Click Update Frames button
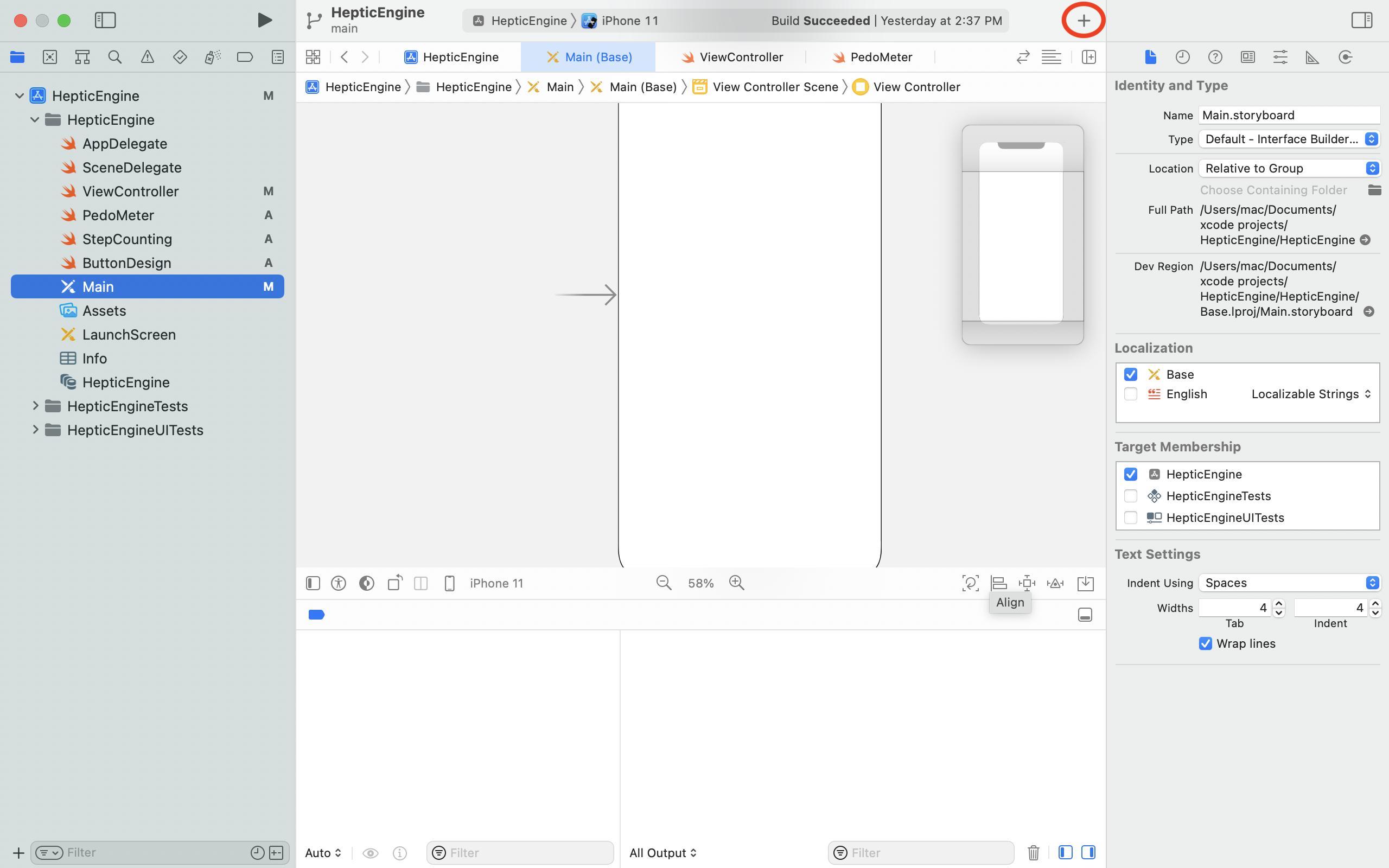1389x868 pixels. click(x=970, y=583)
